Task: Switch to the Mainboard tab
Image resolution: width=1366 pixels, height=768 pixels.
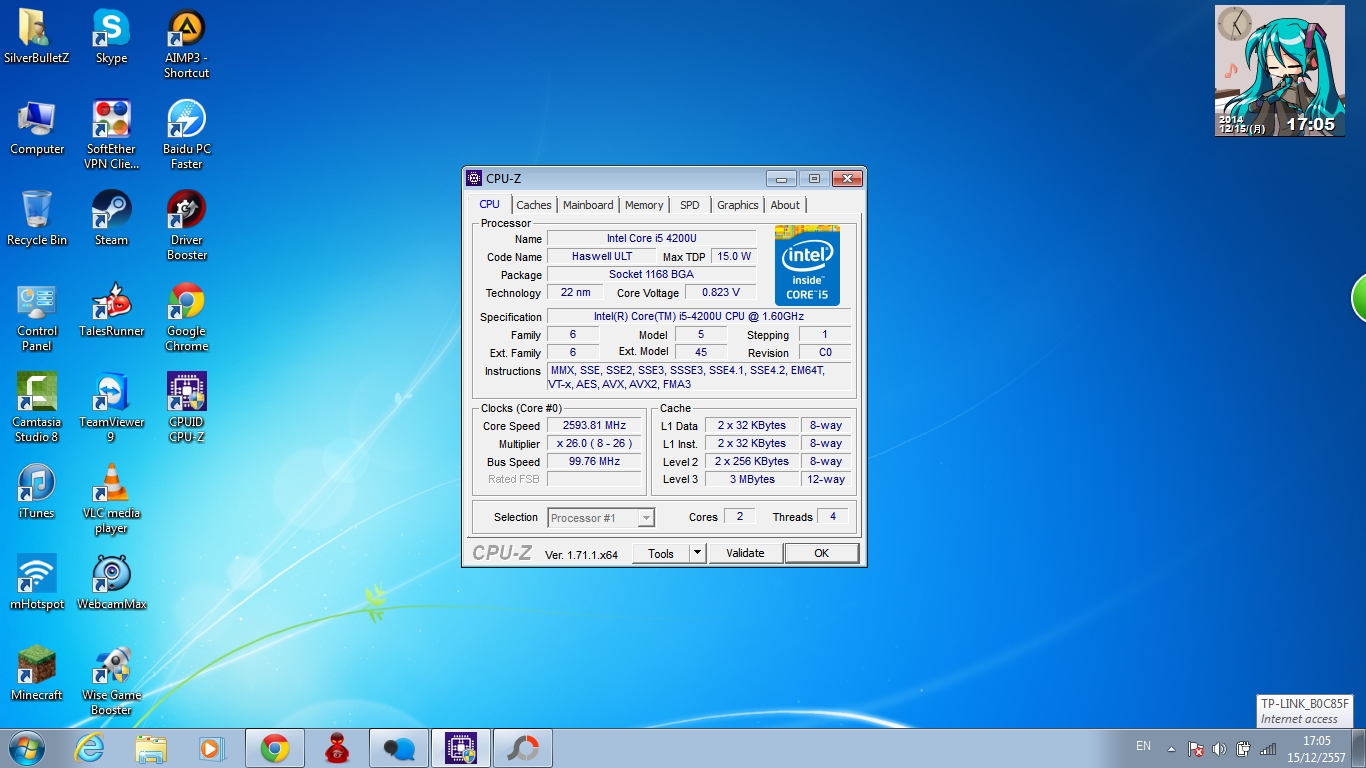Action: [x=588, y=205]
